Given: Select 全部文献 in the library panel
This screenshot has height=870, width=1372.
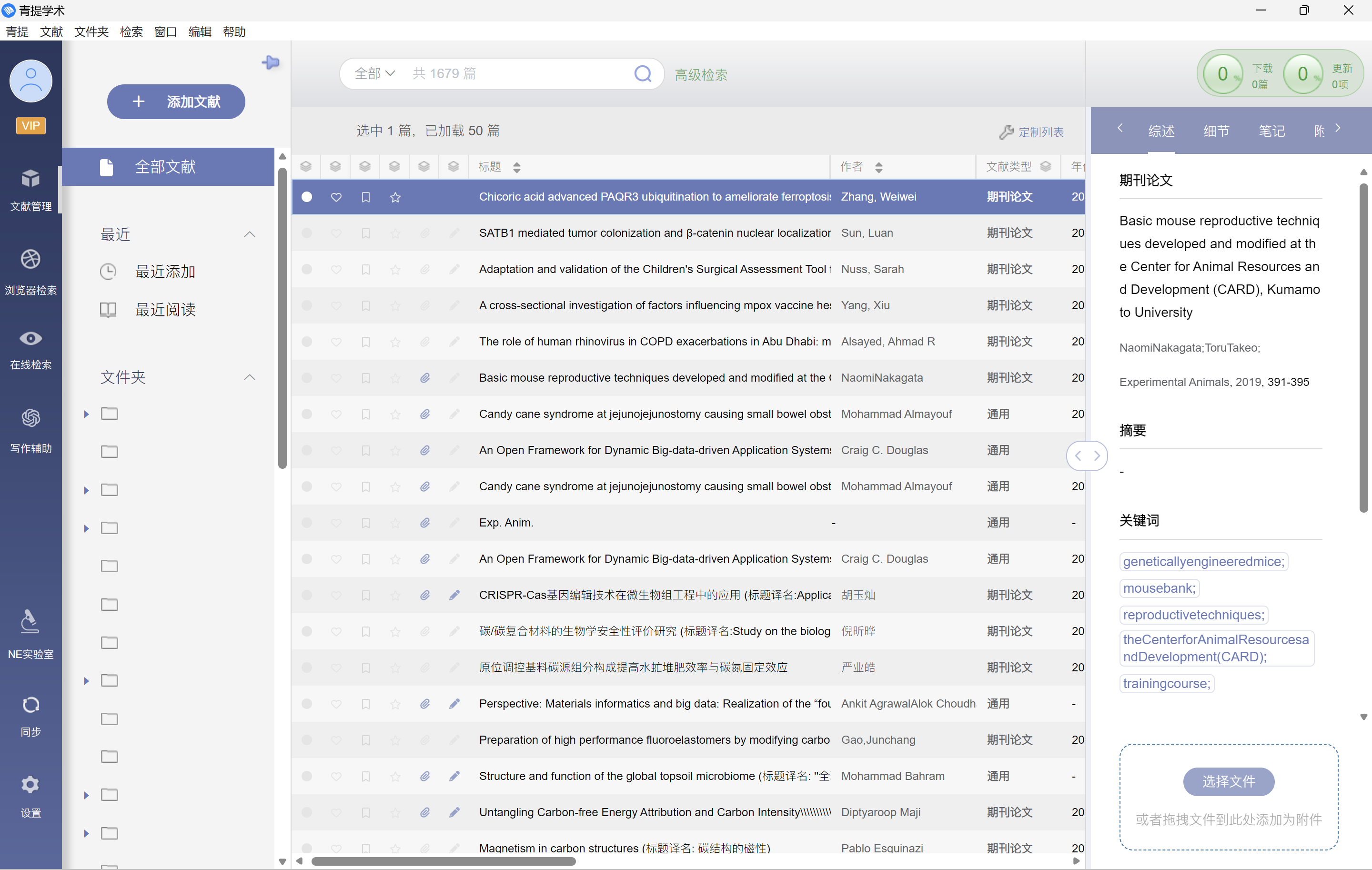Looking at the screenshot, I should 168,167.
